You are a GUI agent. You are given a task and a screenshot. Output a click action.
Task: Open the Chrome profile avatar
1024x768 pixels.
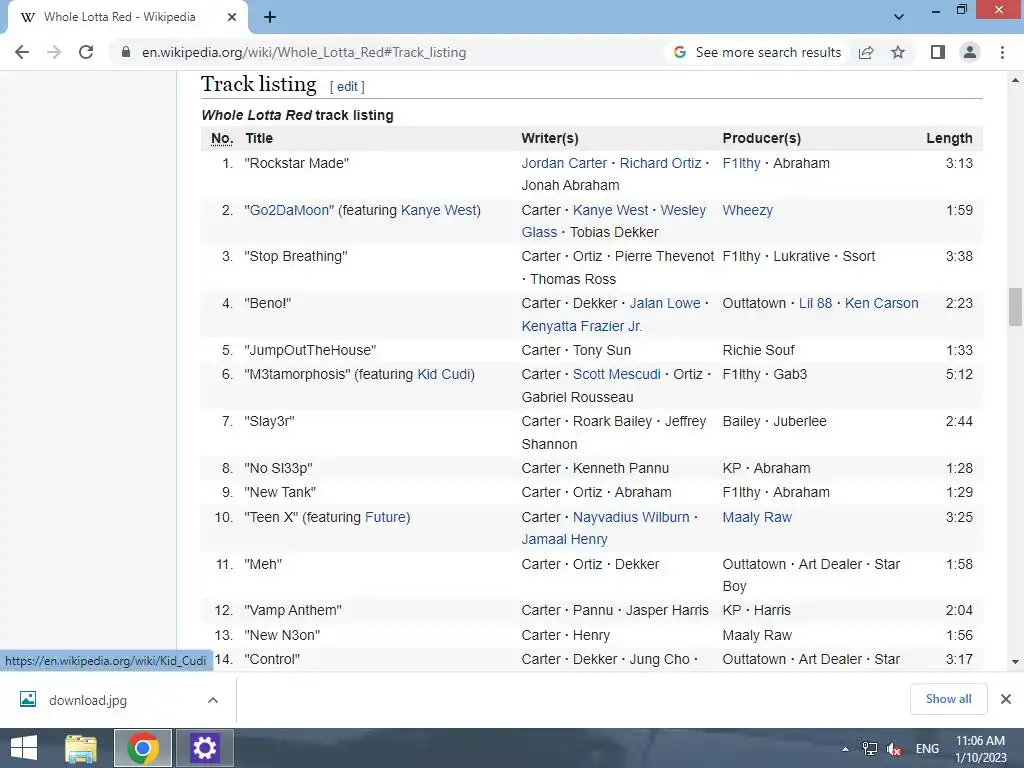(970, 52)
